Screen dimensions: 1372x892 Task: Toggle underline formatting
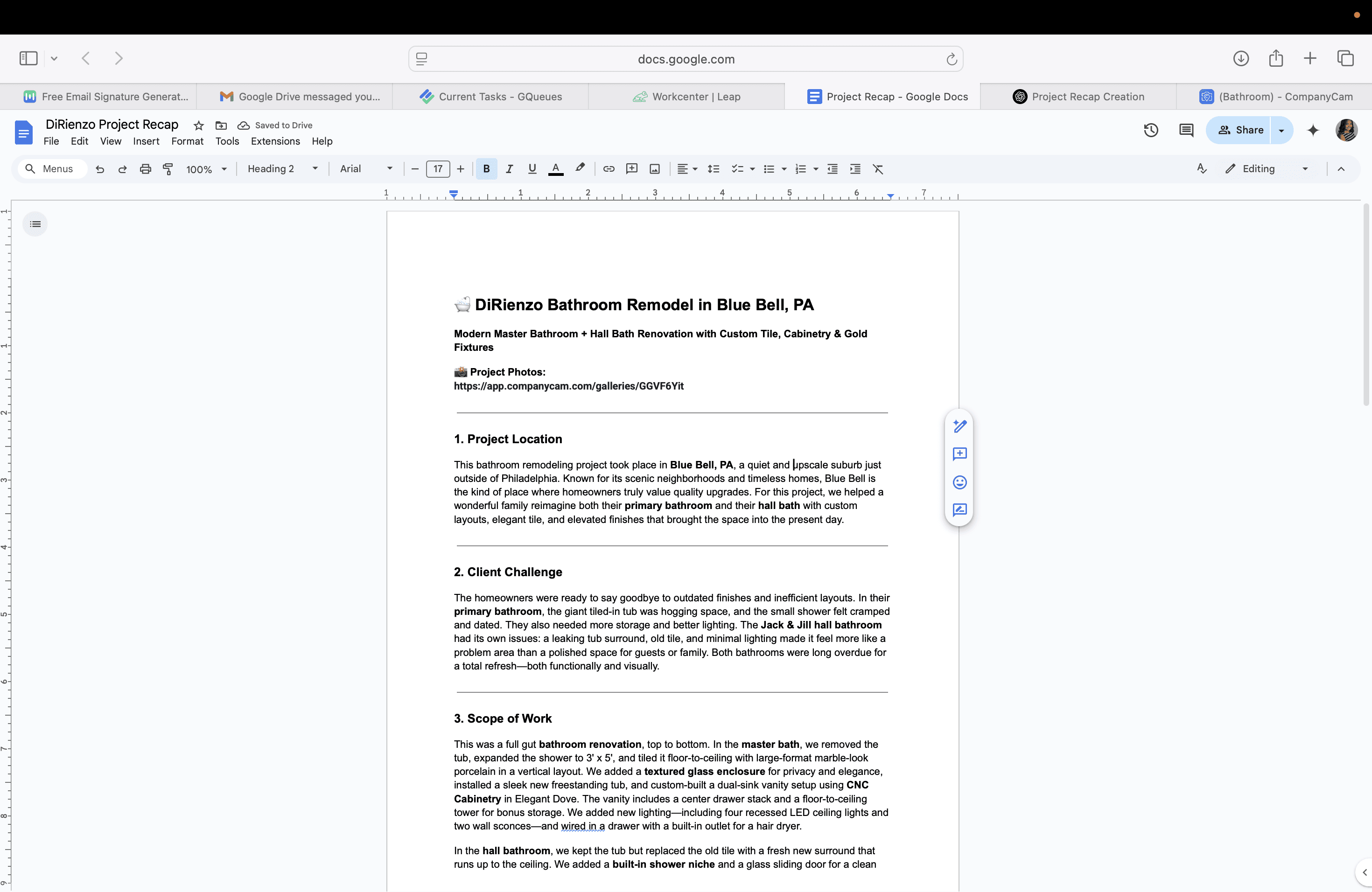532,169
